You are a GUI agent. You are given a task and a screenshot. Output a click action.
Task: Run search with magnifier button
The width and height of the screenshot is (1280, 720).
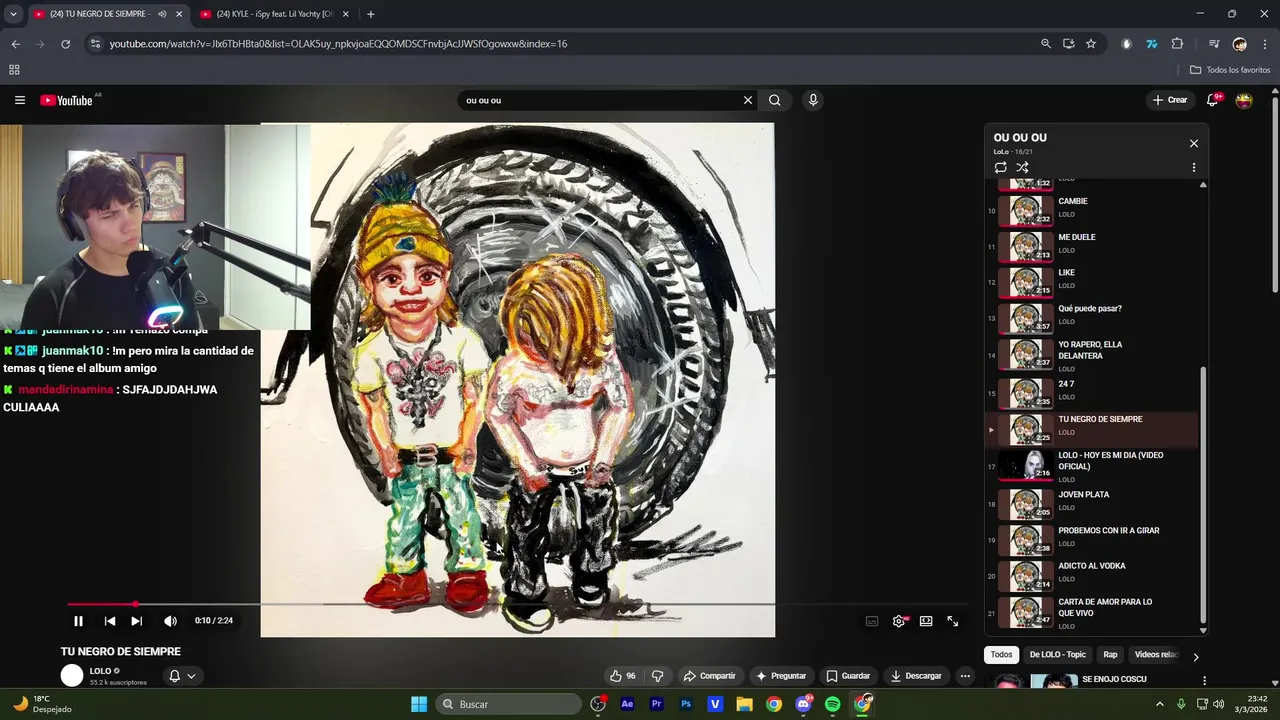pyautogui.click(x=775, y=100)
